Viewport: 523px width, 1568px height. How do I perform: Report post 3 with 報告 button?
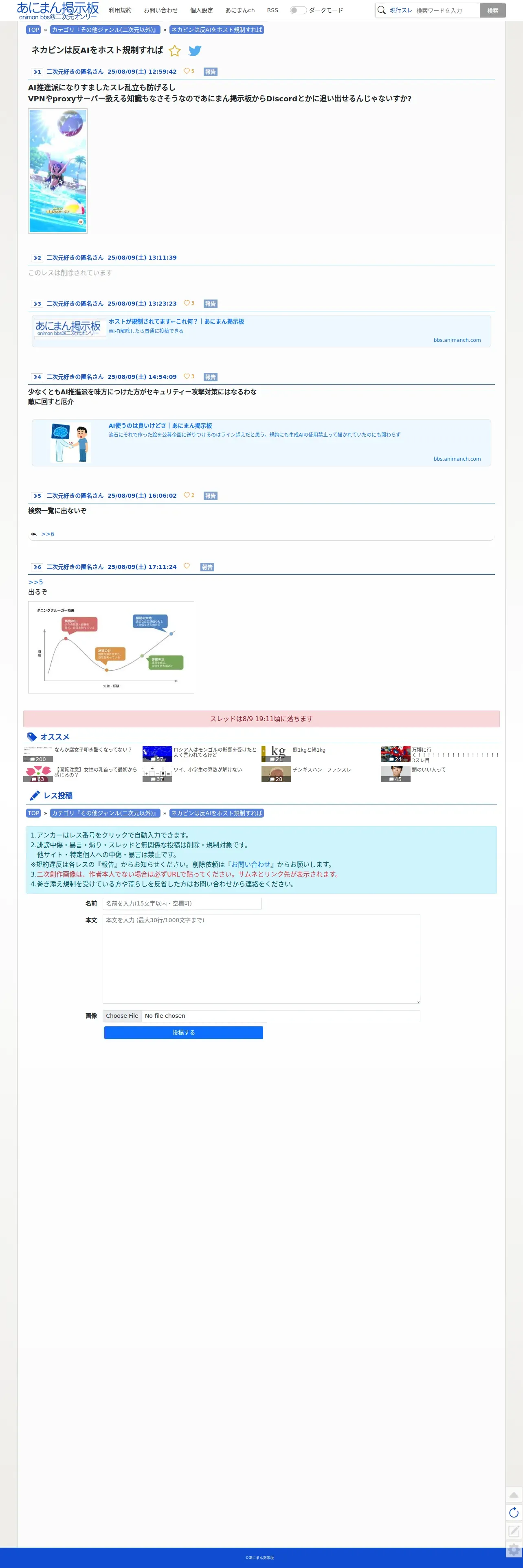(210, 304)
